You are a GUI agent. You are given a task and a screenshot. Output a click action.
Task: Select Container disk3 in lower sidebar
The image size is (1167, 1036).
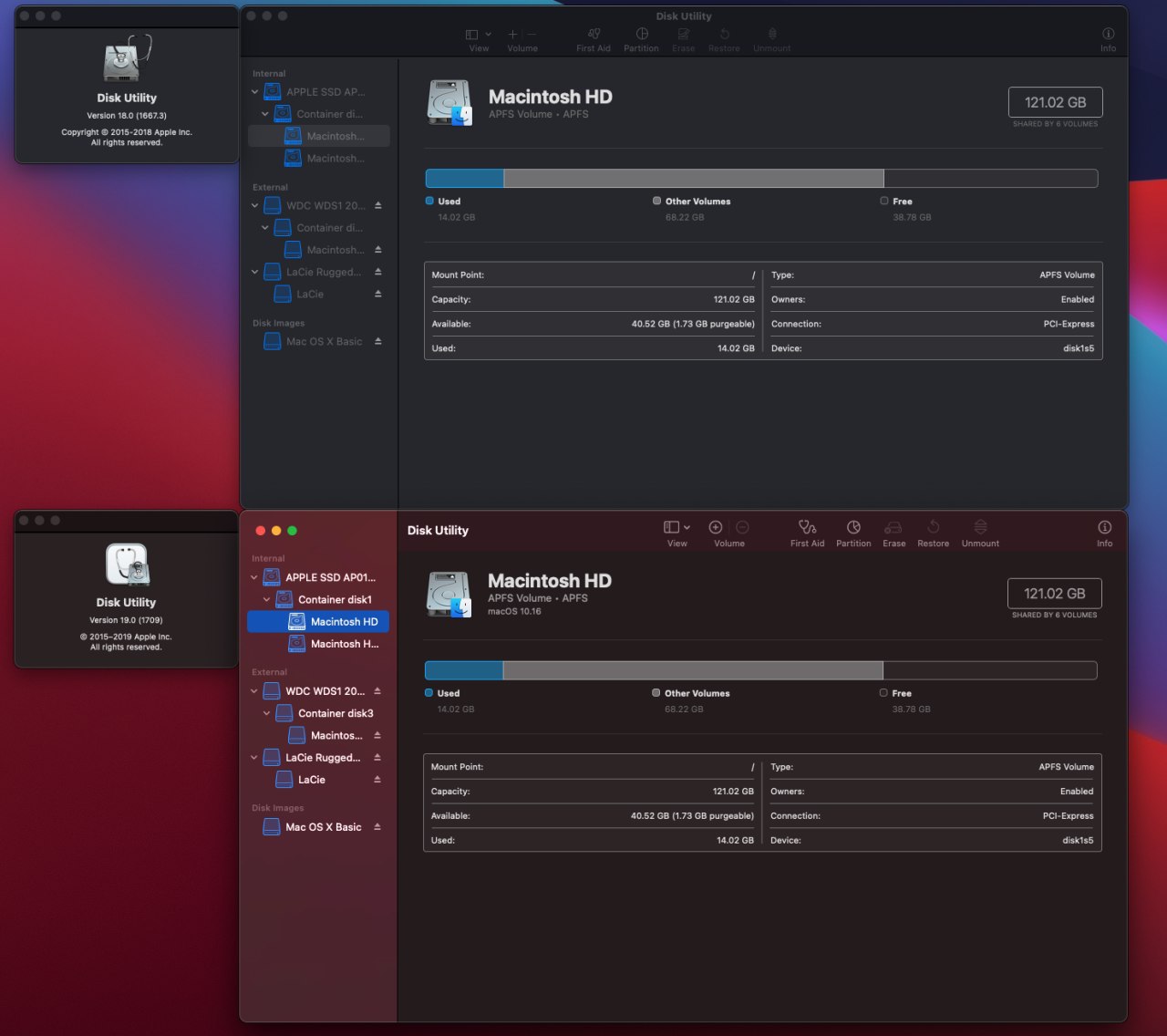(318, 713)
